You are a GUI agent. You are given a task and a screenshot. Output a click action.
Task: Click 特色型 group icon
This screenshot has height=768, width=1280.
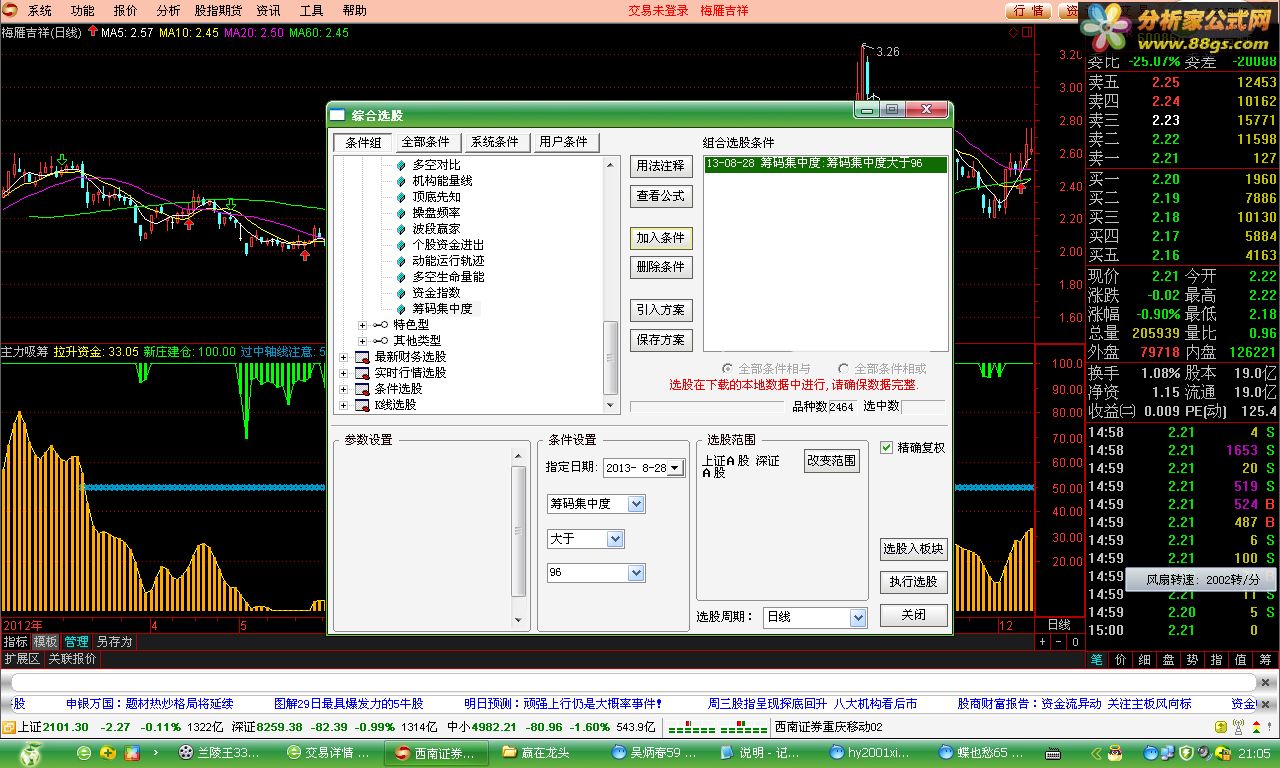pos(380,325)
